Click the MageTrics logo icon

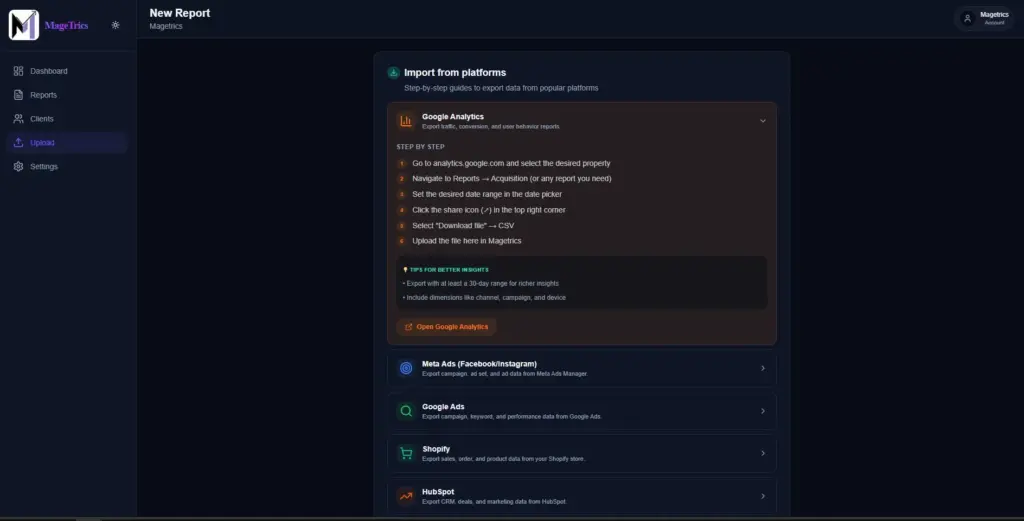(x=24, y=25)
